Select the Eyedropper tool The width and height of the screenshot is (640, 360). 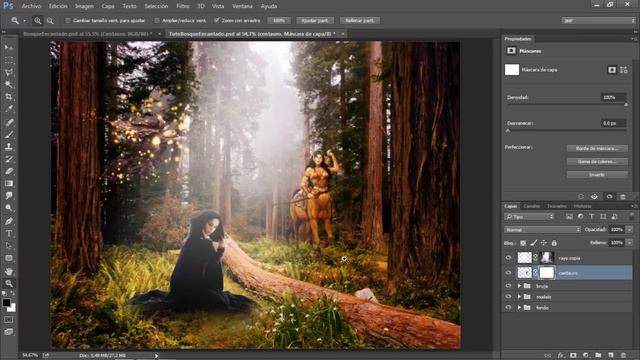[9, 109]
